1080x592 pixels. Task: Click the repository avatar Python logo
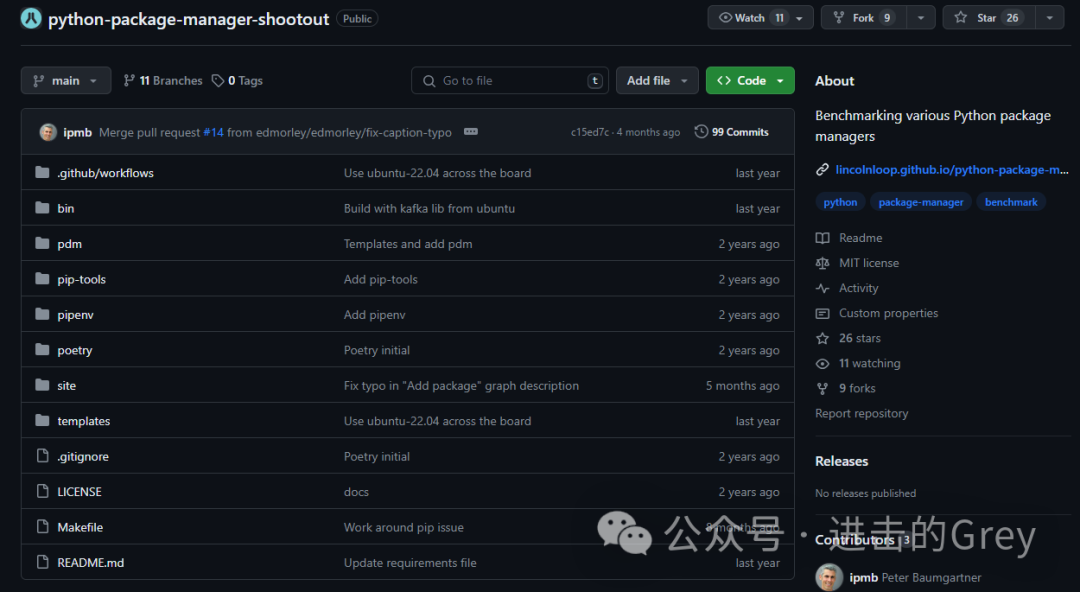click(30, 18)
